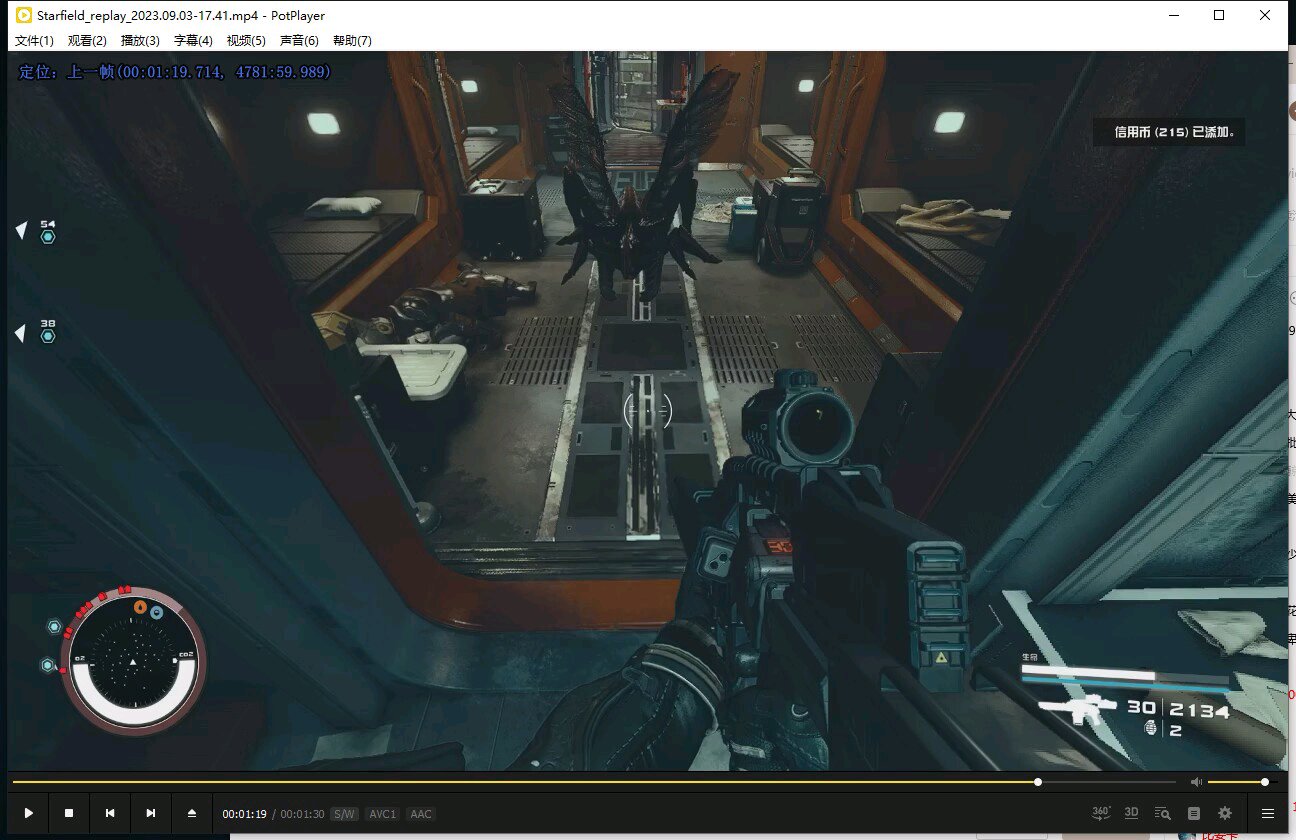Screen dimensions: 1296x840
Task: Mute audio via the speaker icon
Action: pyautogui.click(x=1196, y=782)
